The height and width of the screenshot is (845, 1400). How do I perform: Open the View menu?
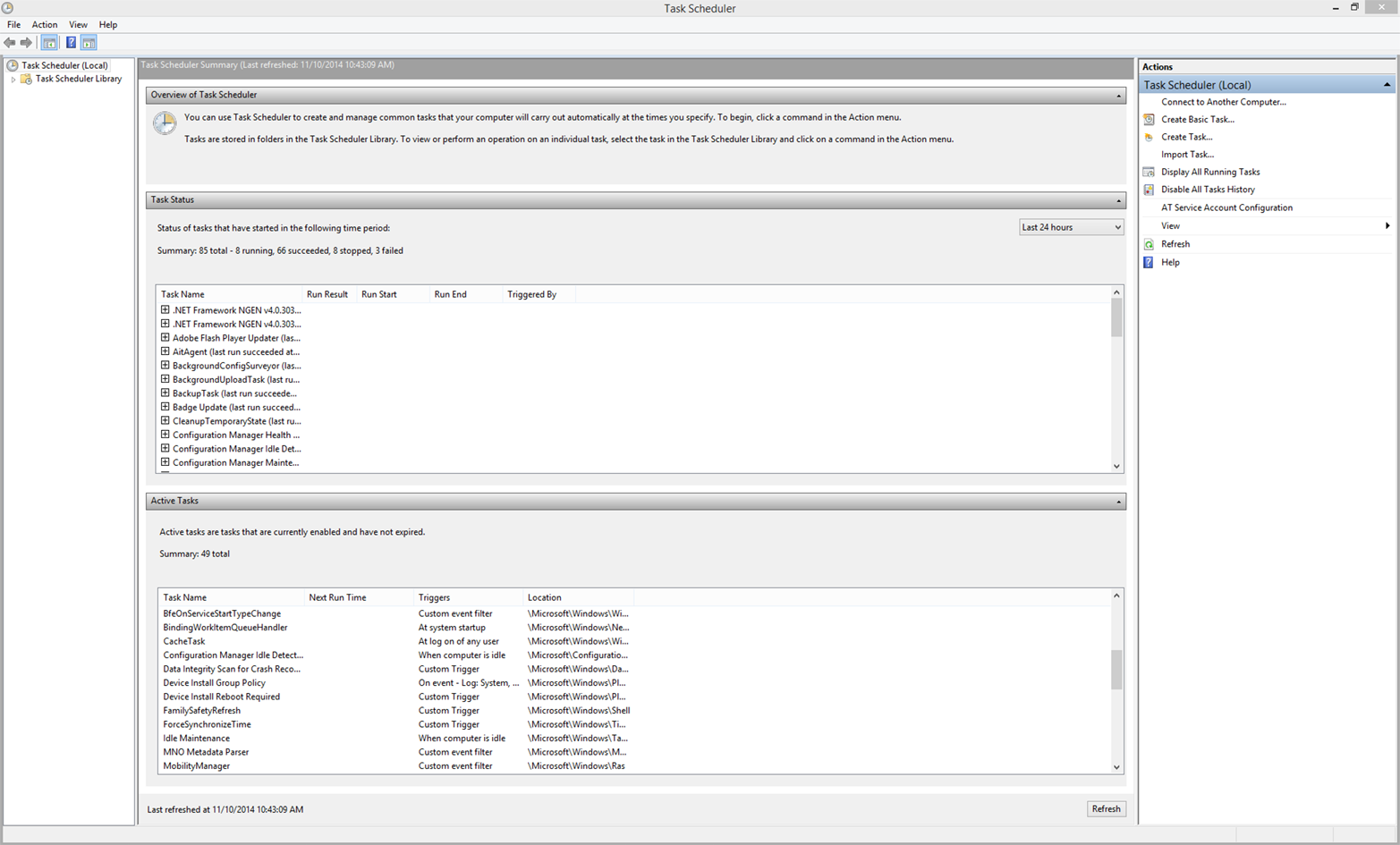tap(78, 24)
